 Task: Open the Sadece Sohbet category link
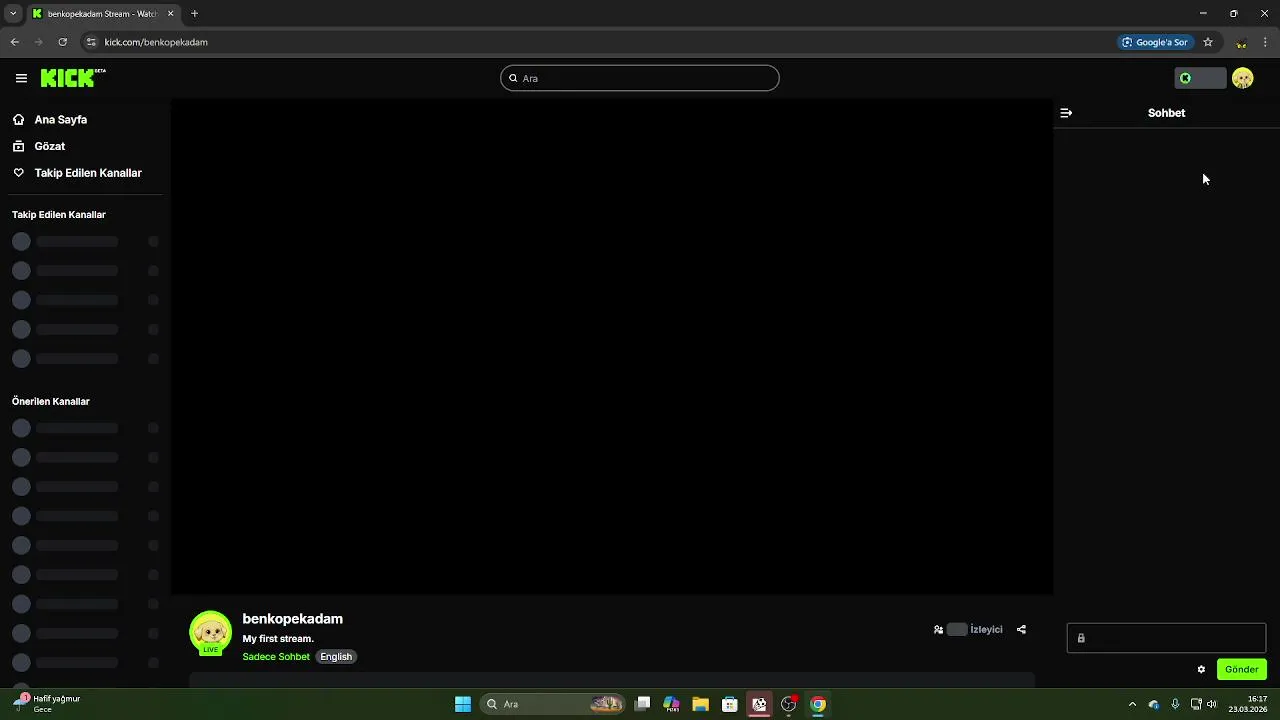coord(276,657)
